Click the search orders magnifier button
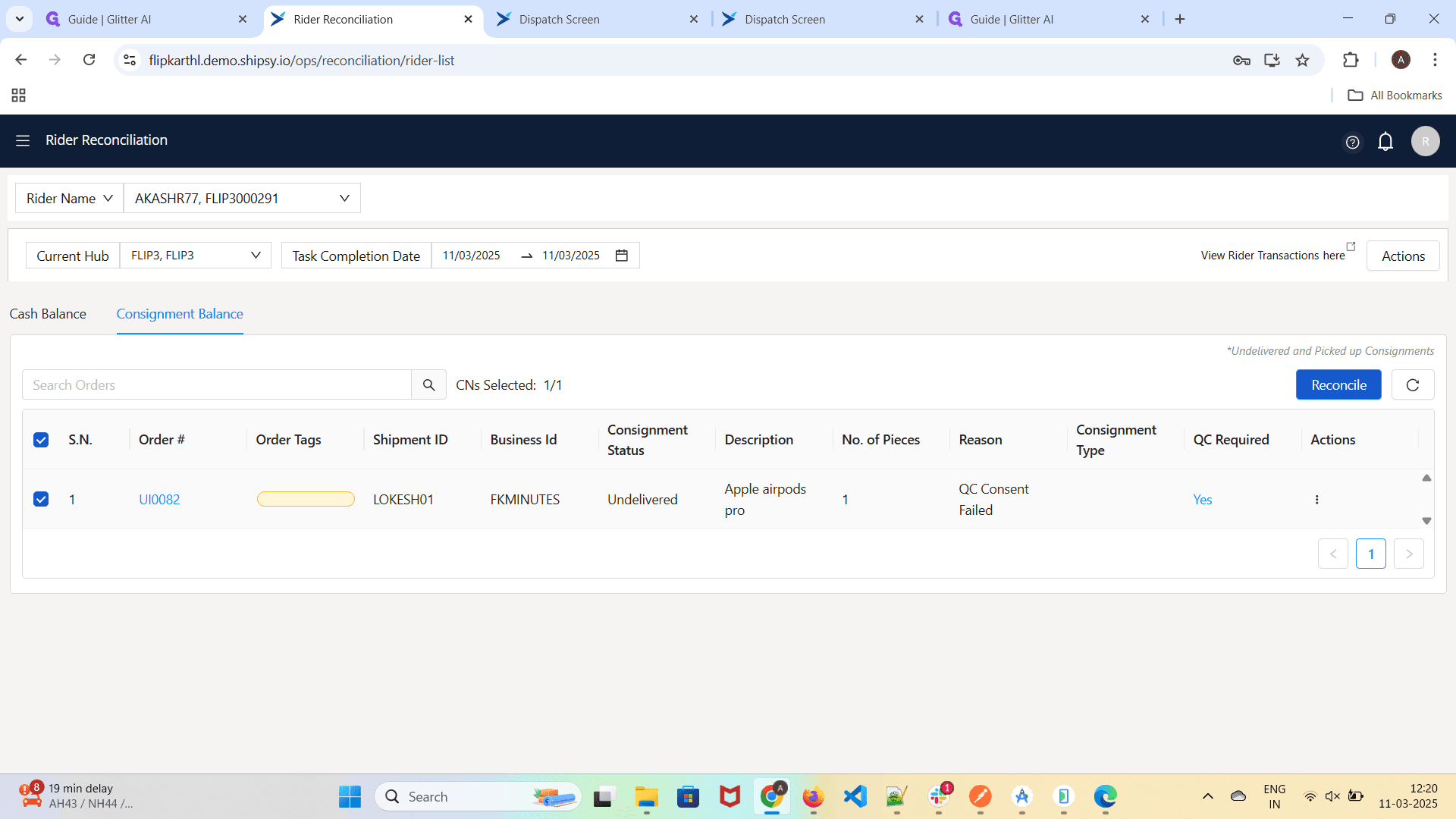The width and height of the screenshot is (1456, 819). point(428,384)
